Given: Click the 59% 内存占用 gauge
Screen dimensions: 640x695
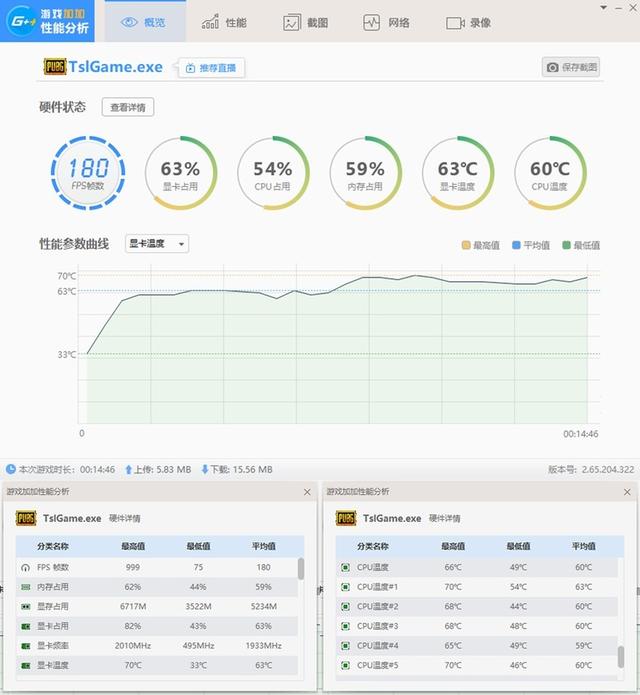Looking at the screenshot, I should (x=365, y=173).
